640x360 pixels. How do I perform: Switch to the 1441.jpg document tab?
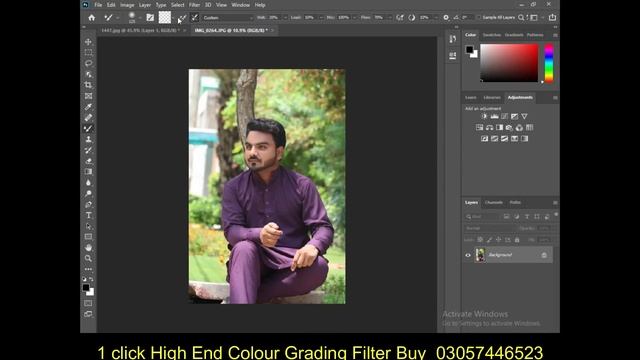[140, 30]
